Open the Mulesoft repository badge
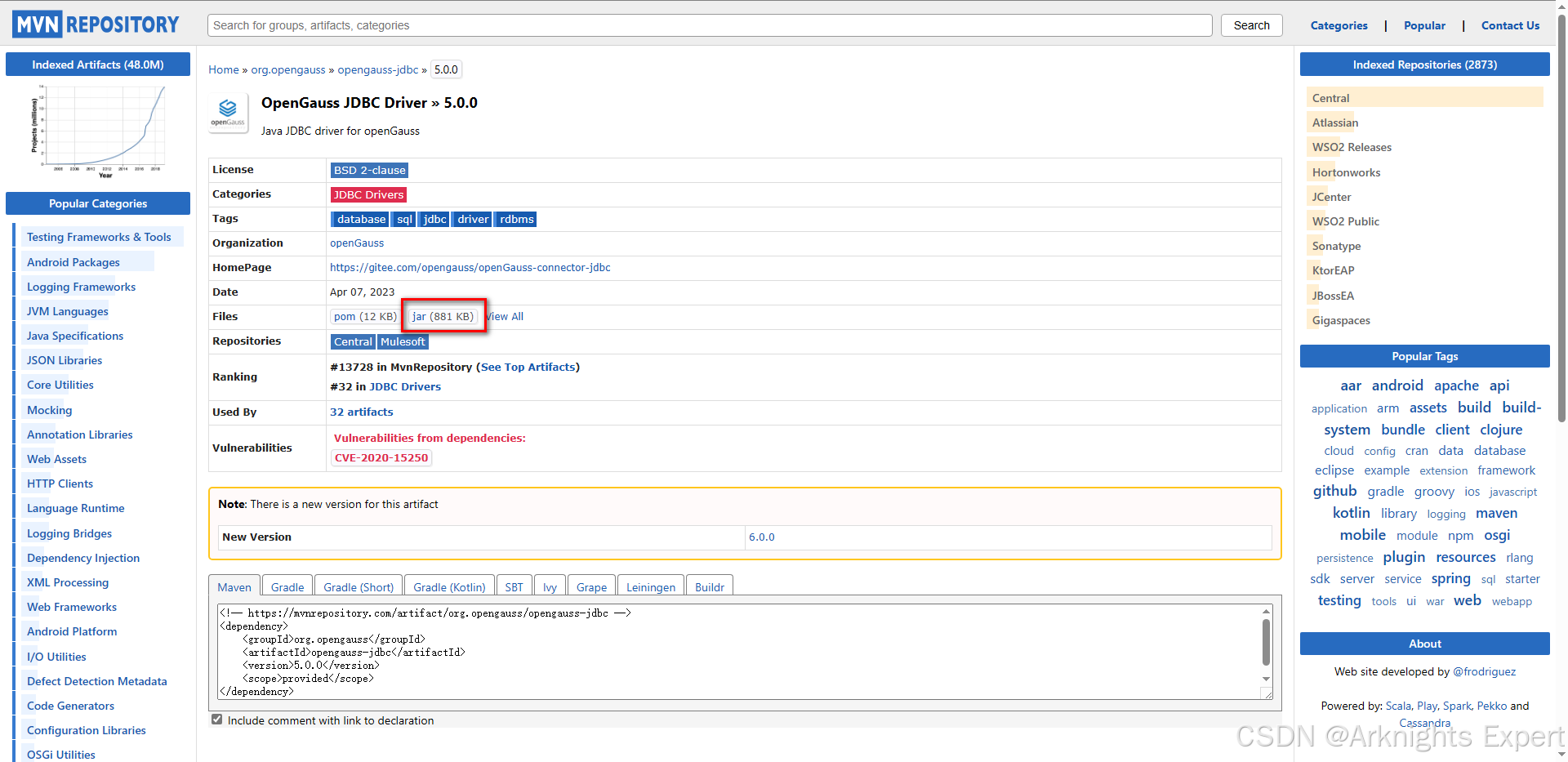 coord(403,341)
